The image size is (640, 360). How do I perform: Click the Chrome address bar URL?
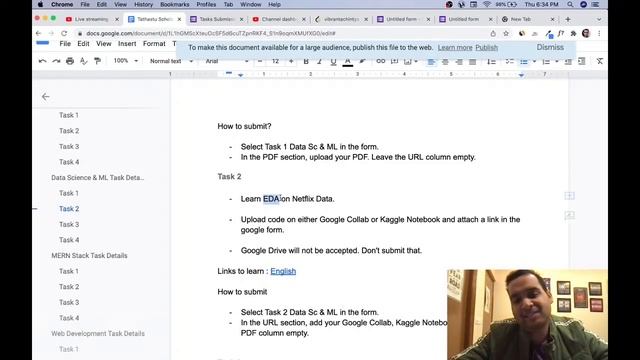[211, 33]
